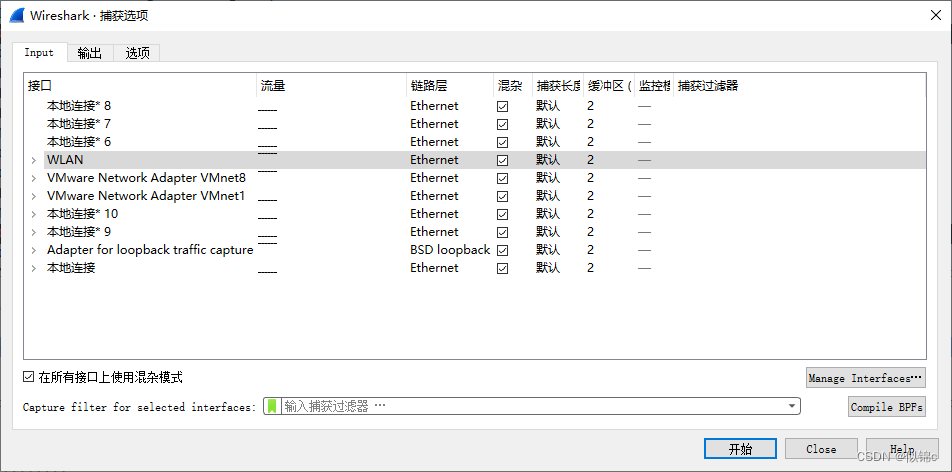
Task: Expand the 本地连接* 10 interface
Action: tap(34, 214)
